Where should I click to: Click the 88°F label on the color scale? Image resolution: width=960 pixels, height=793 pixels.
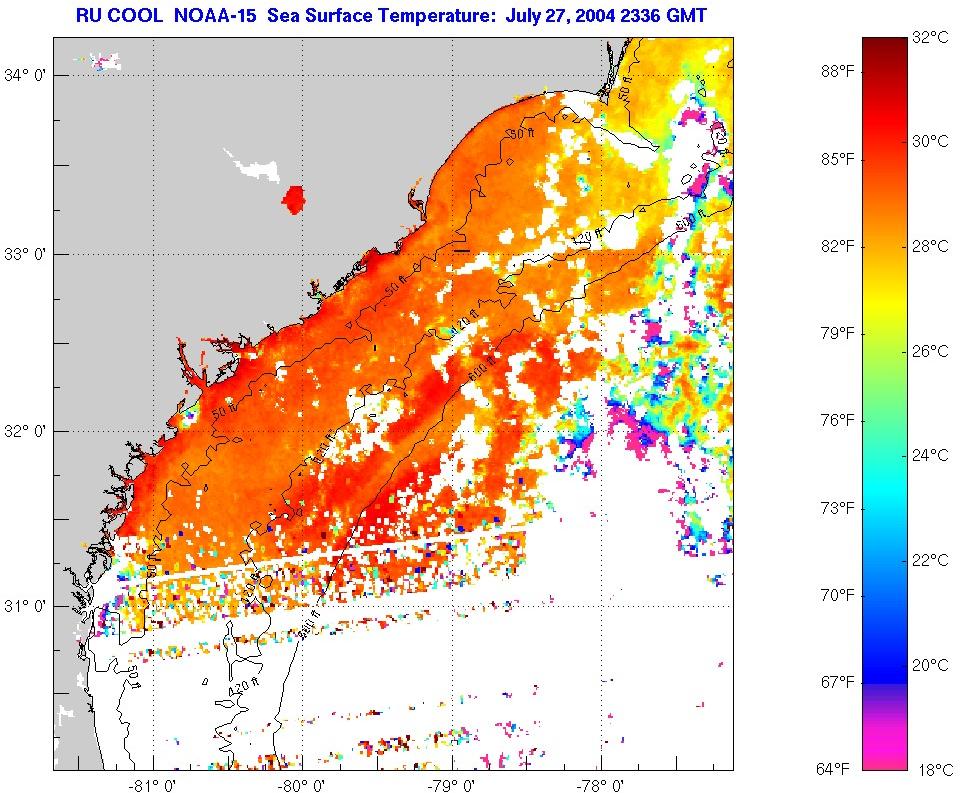[837, 72]
